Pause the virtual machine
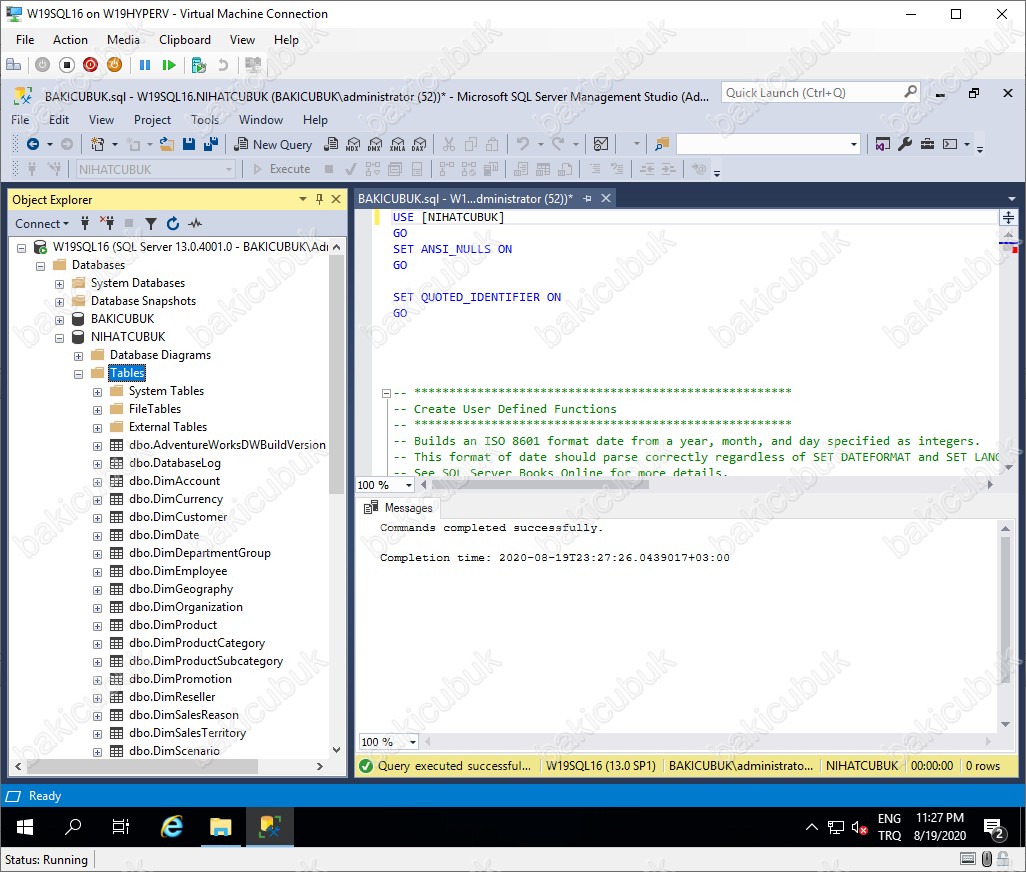Image resolution: width=1026 pixels, height=872 pixels. coord(145,65)
